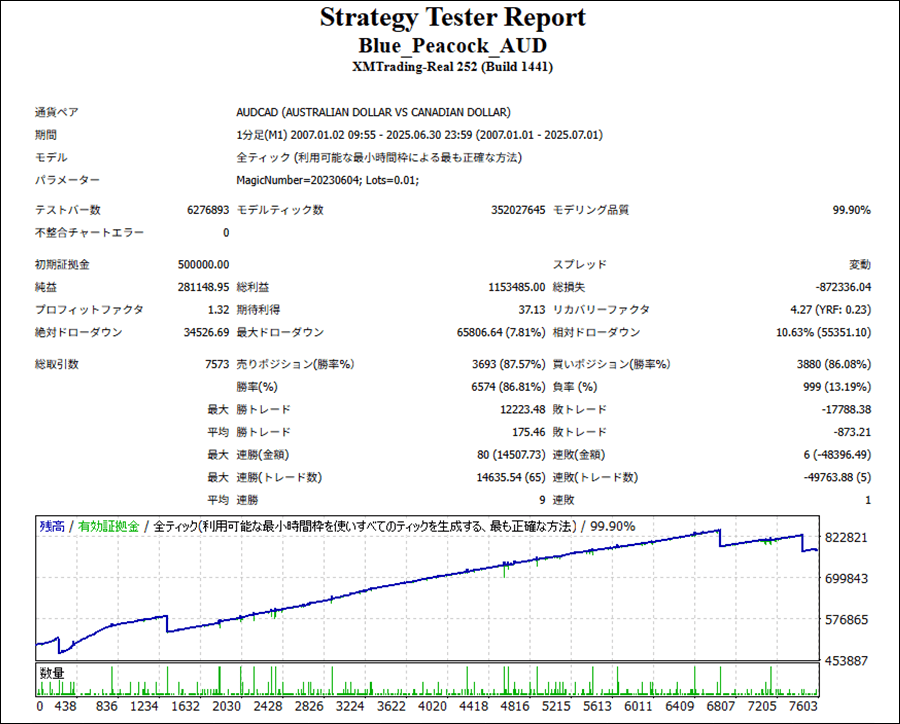Click expected payoff value '37.13'

tap(532, 310)
